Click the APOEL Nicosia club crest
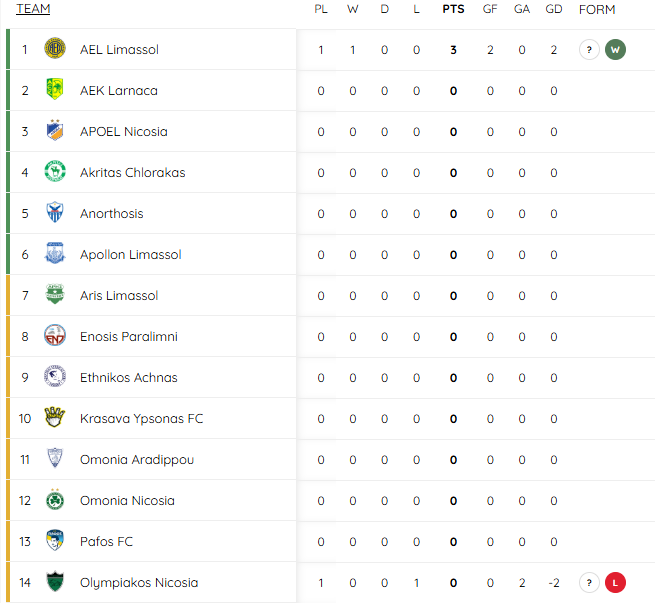This screenshot has height=603, width=655. click(x=55, y=130)
